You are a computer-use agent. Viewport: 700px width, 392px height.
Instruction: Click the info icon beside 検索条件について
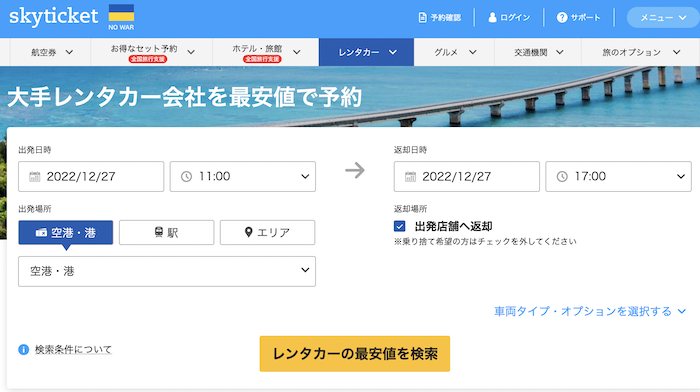tap(24, 350)
